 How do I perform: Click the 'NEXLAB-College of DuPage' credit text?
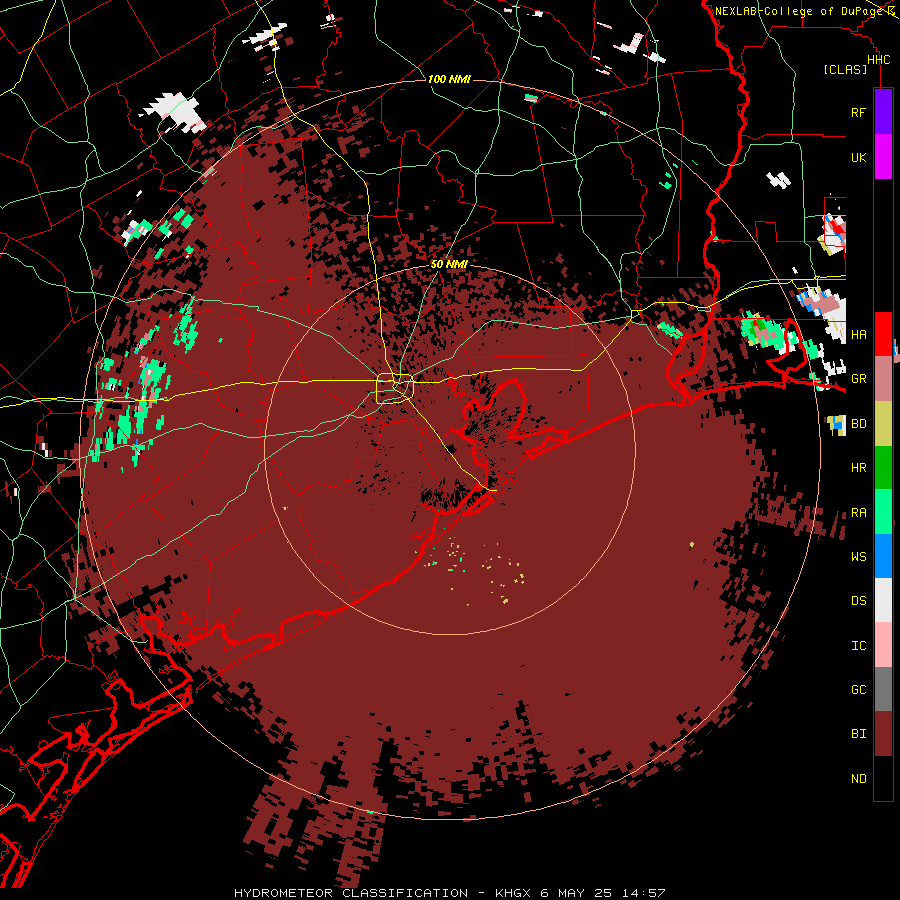[799, 11]
